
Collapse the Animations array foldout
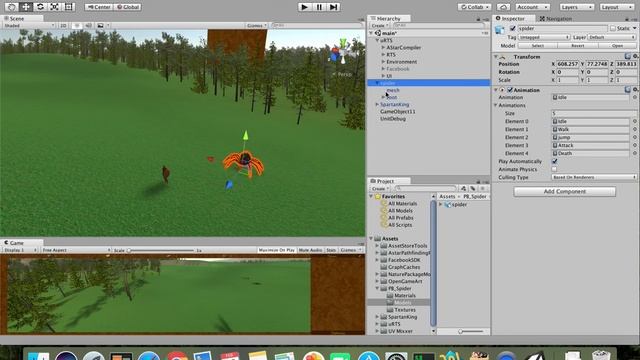pos(496,105)
